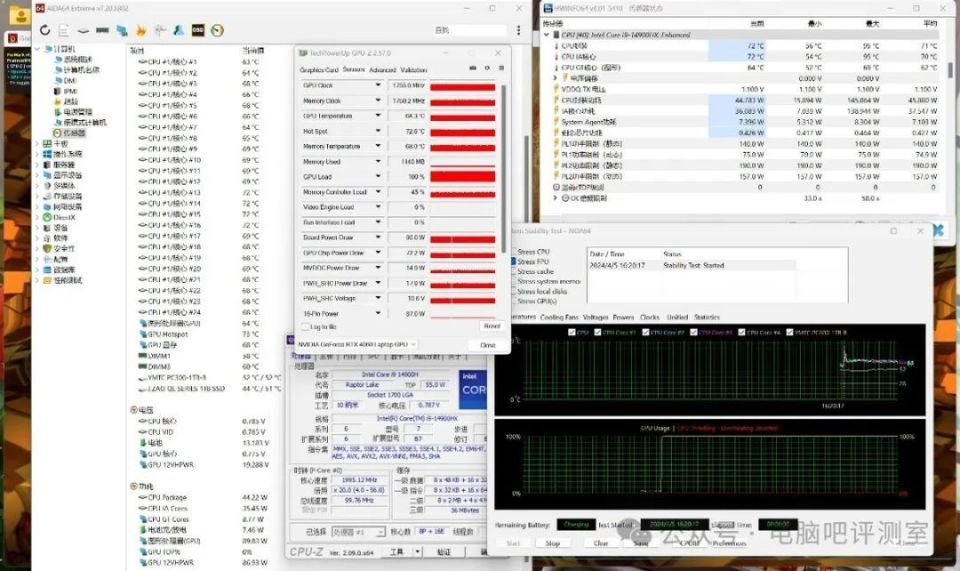This screenshot has width=960, height=571.
Task: Enable the Stress GPU(s) checkbox
Action: pos(513,300)
